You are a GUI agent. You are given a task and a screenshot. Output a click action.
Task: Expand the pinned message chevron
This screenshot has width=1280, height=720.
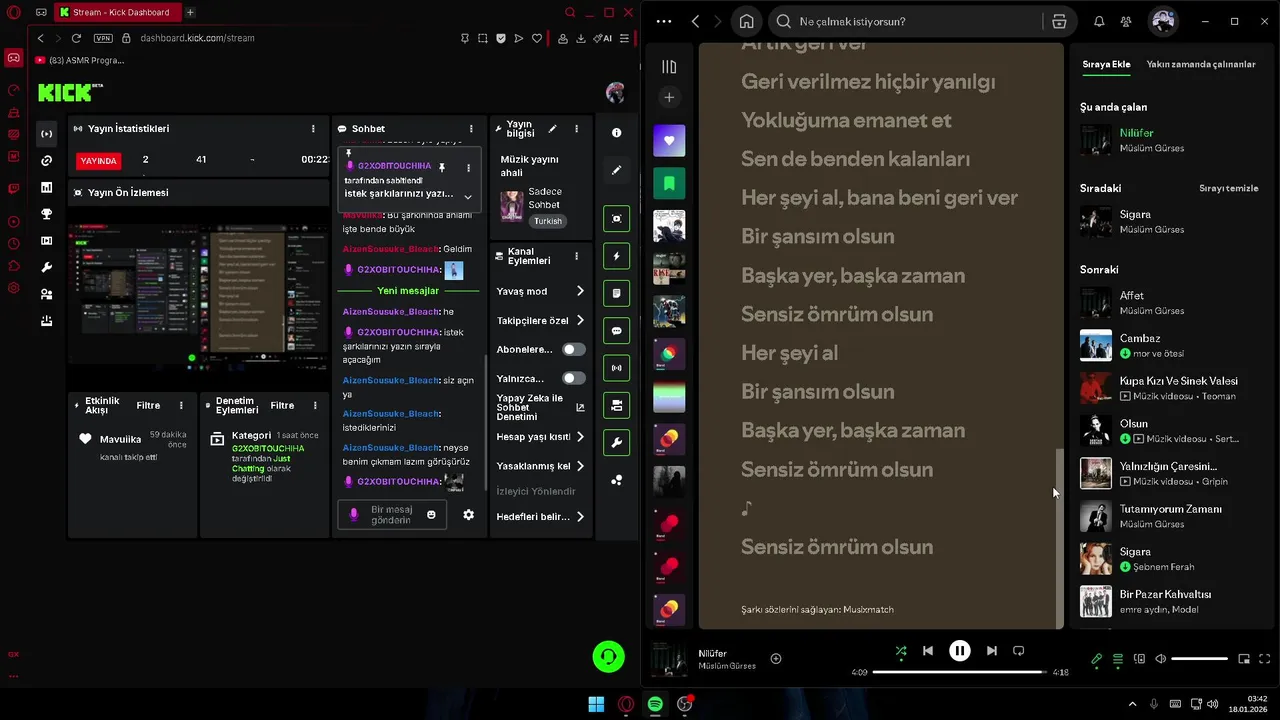[467, 197]
